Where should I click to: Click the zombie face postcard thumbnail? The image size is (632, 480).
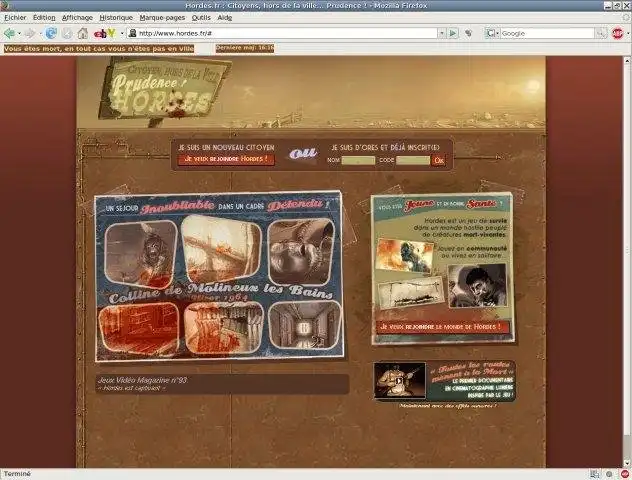tap(141, 253)
